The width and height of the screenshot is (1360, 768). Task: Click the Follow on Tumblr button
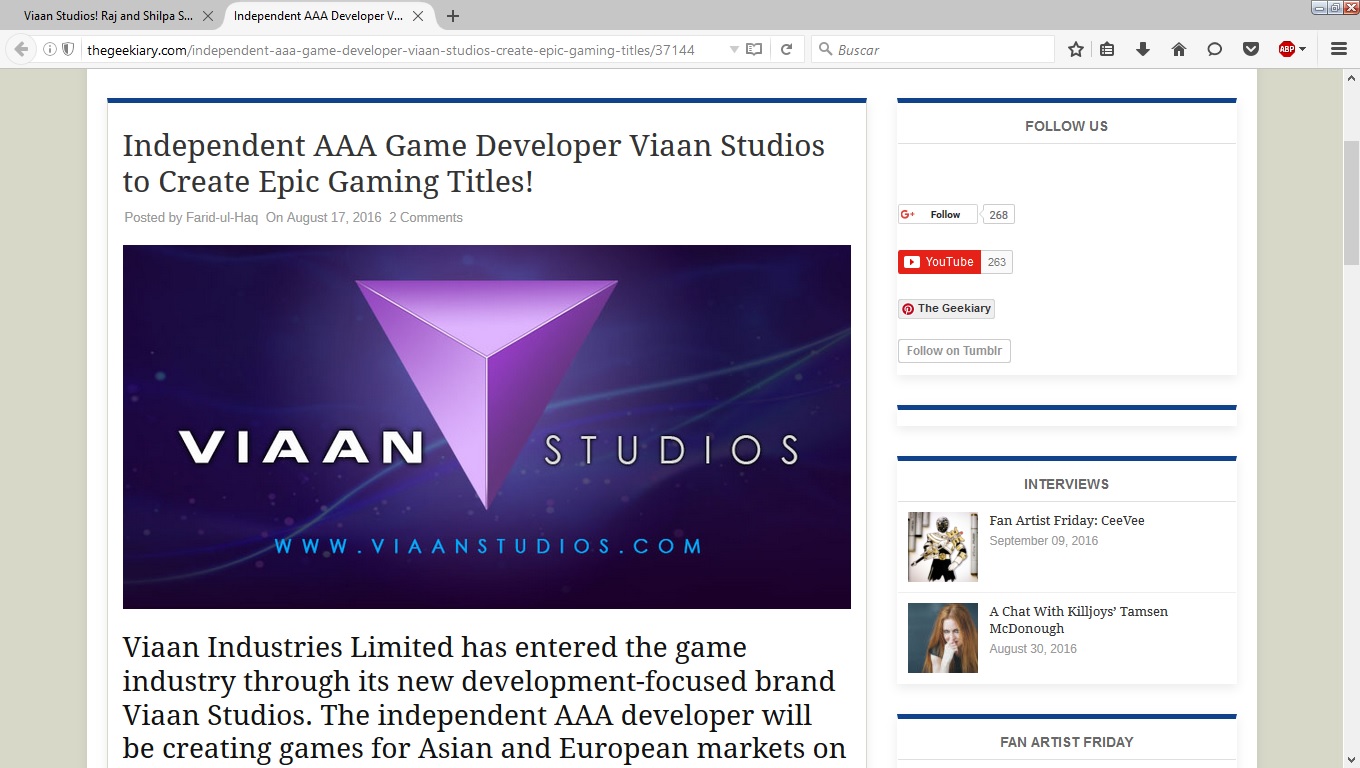954,351
